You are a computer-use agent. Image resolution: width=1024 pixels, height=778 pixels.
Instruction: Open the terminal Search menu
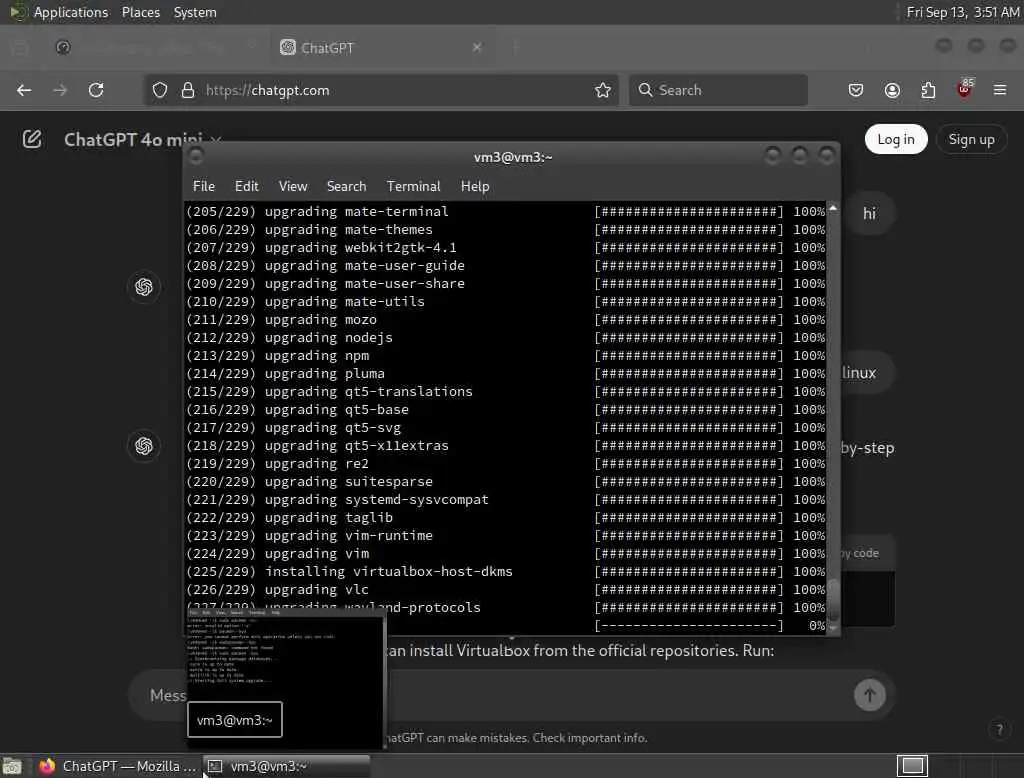click(x=346, y=186)
